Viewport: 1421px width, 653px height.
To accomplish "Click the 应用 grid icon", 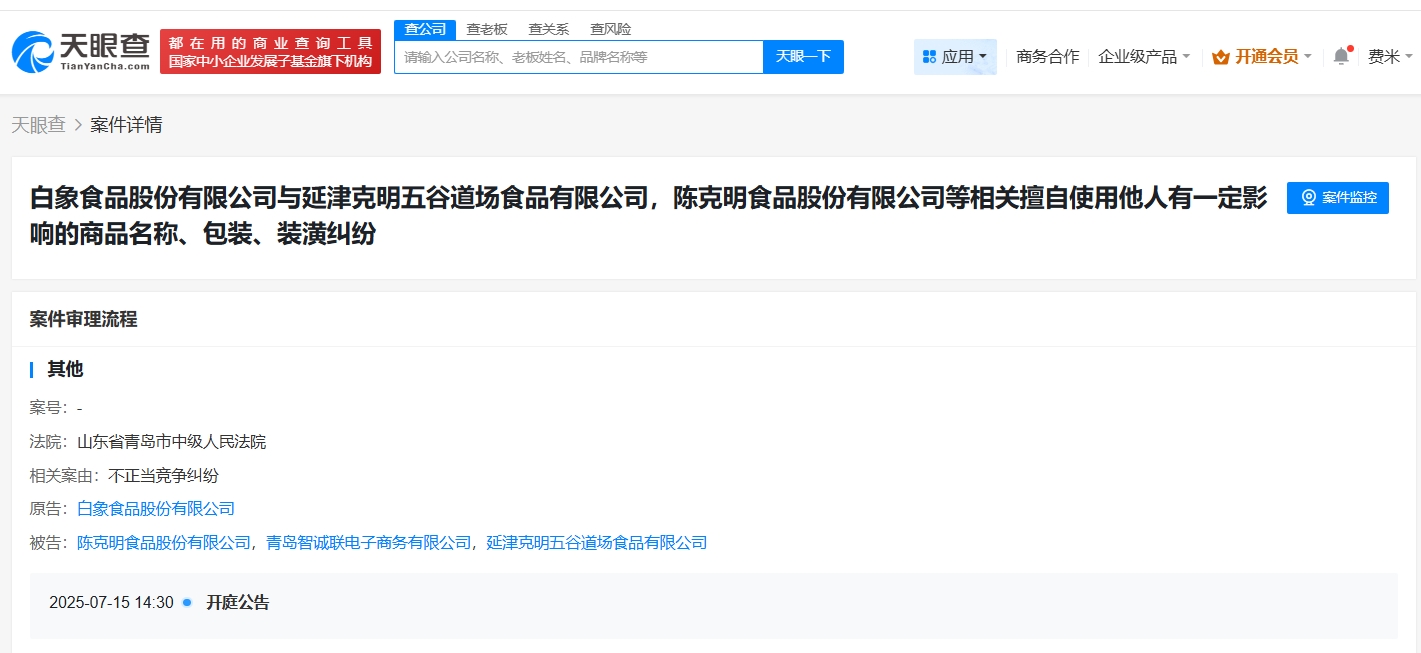I will point(929,57).
